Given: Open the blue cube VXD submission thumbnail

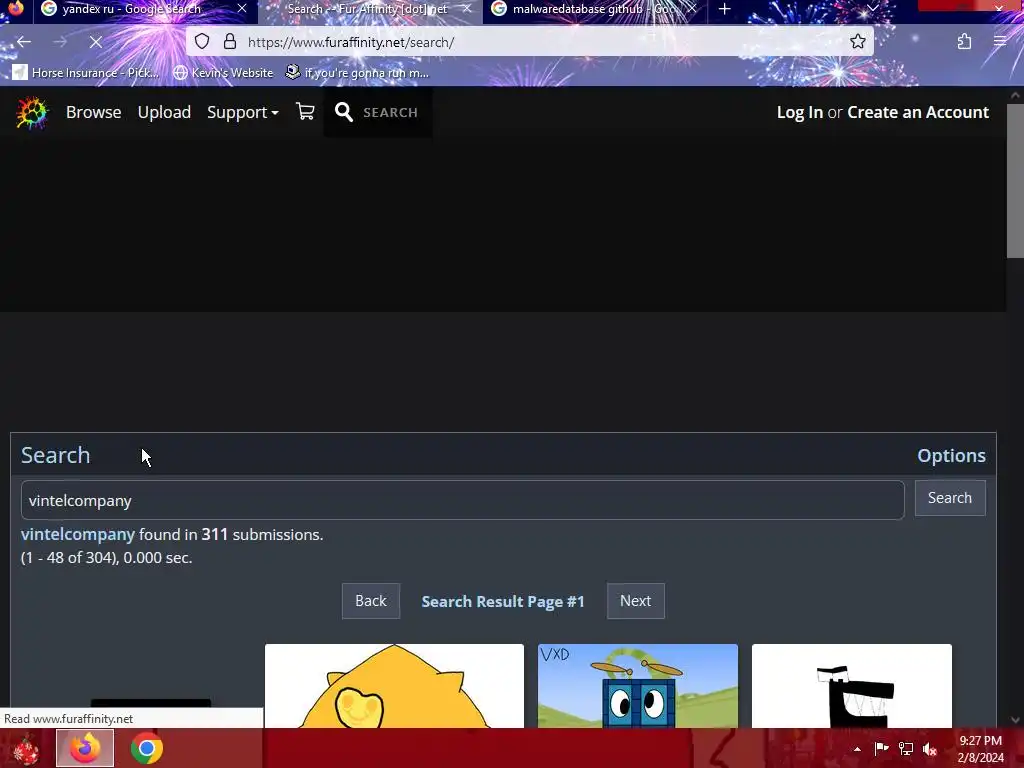Looking at the screenshot, I should (637, 686).
